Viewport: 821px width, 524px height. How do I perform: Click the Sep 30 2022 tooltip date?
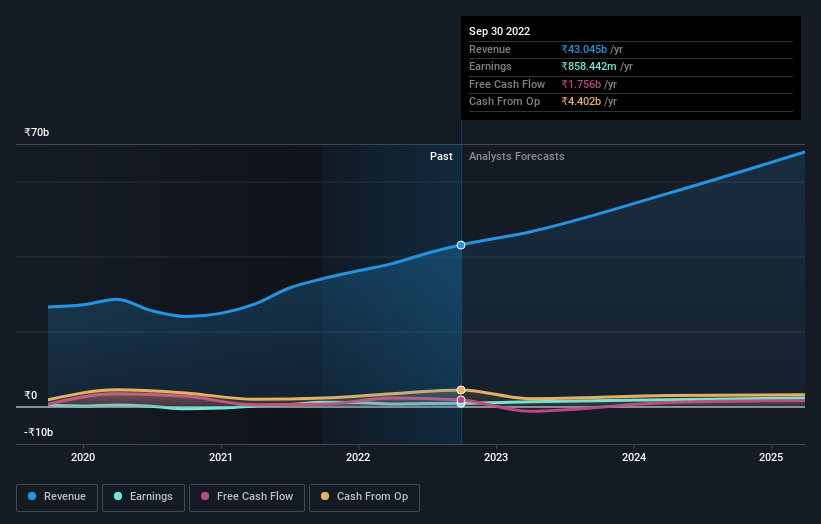point(500,31)
